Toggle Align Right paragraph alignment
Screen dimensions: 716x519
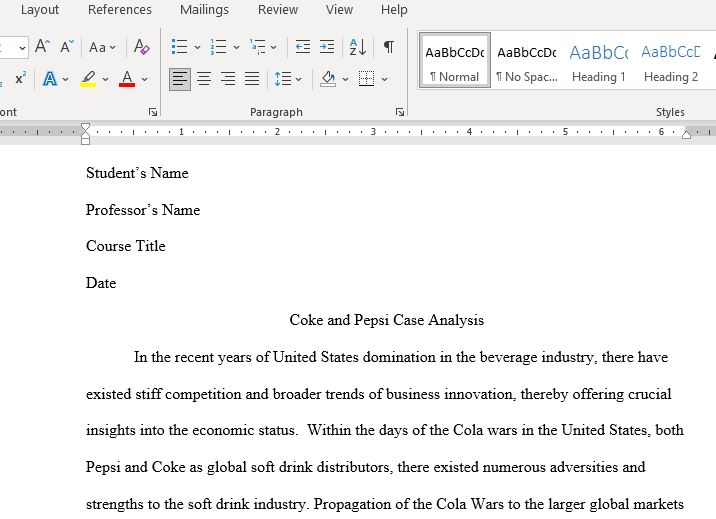(228, 79)
